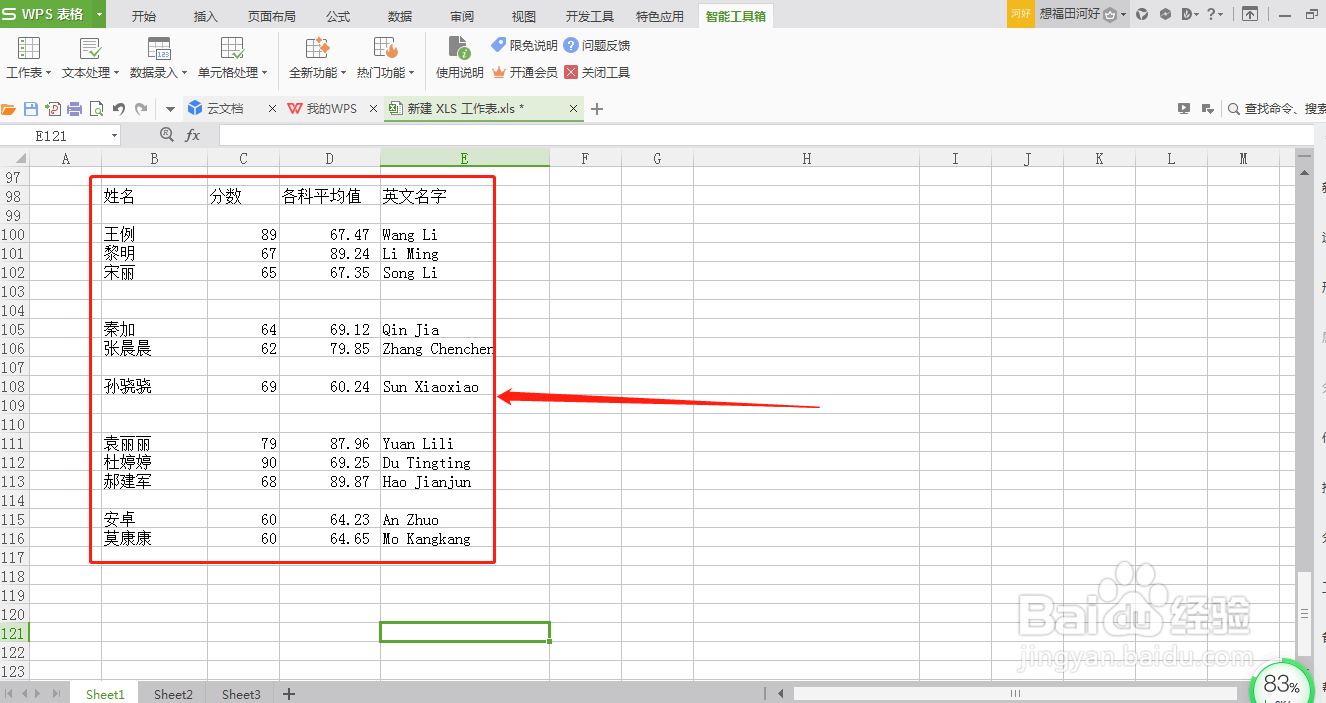Click the 限免说明 link
1326x703 pixels.
[x=524, y=46]
